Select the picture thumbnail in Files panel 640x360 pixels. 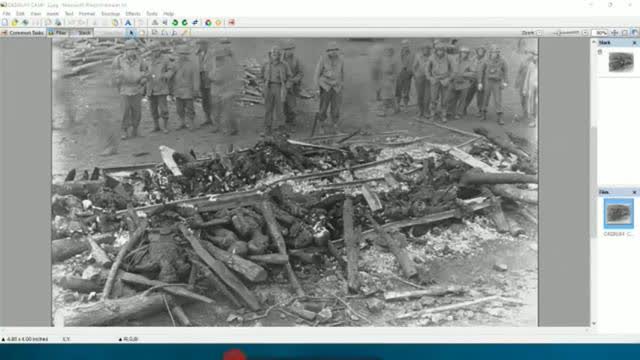click(x=618, y=213)
